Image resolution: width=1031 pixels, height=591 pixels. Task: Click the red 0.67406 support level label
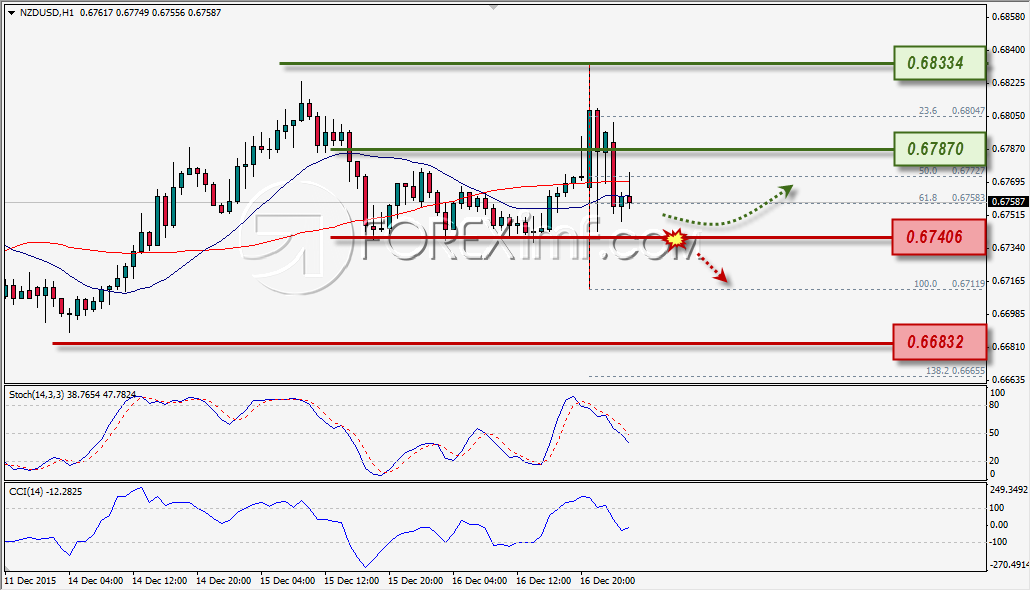coord(939,237)
